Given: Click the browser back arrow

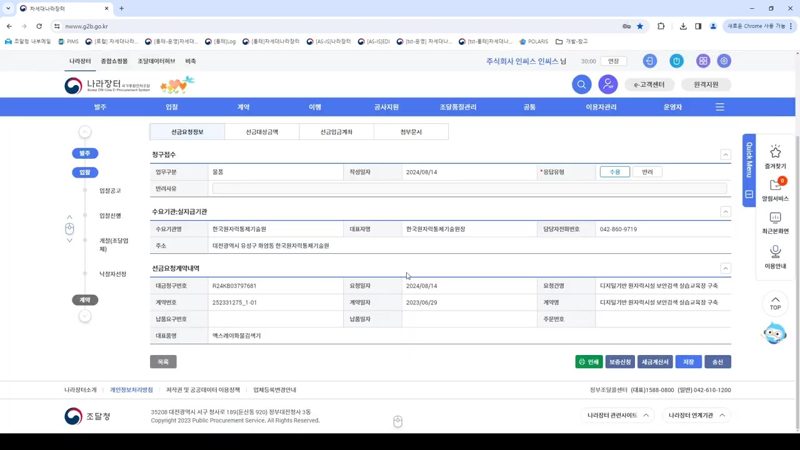Looking at the screenshot, I should 9,26.
